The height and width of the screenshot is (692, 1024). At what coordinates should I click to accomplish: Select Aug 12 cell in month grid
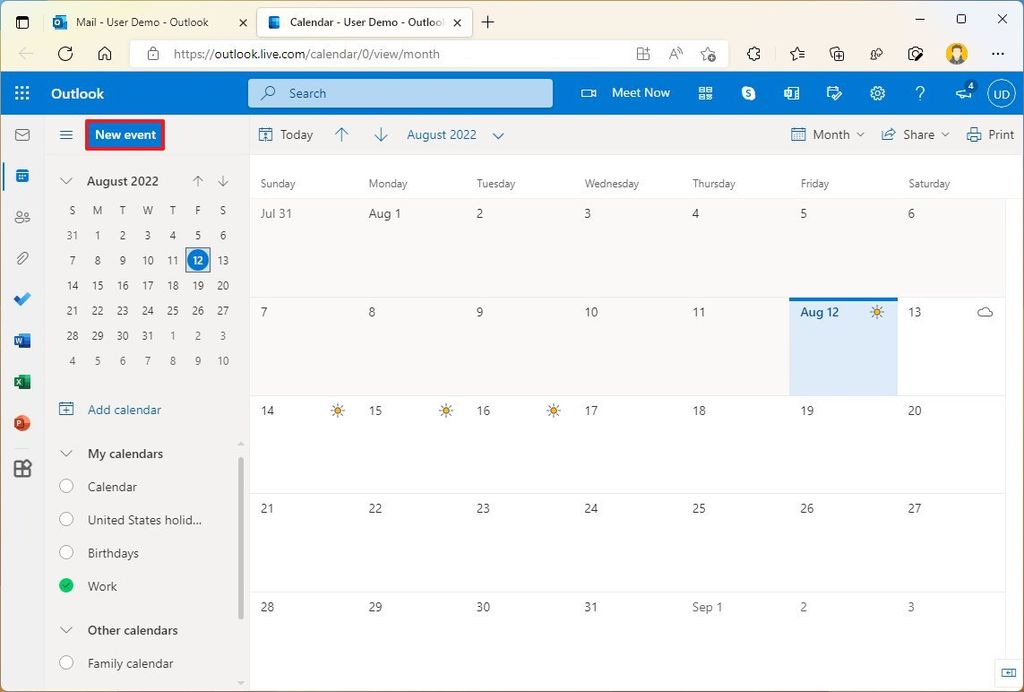click(x=843, y=347)
